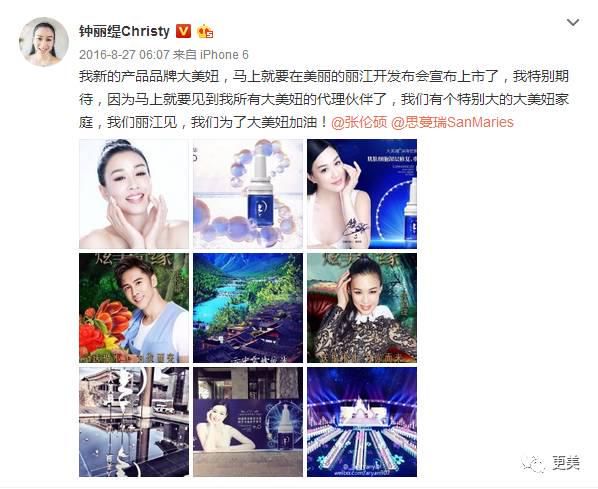View the outdoor billboard photo thumbnail

[248, 422]
